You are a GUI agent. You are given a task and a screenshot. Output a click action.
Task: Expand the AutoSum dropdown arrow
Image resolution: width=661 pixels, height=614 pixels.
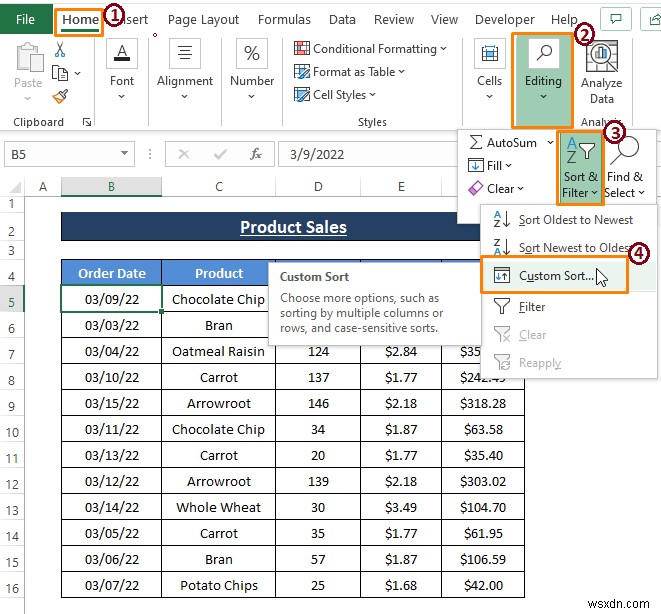click(x=550, y=142)
